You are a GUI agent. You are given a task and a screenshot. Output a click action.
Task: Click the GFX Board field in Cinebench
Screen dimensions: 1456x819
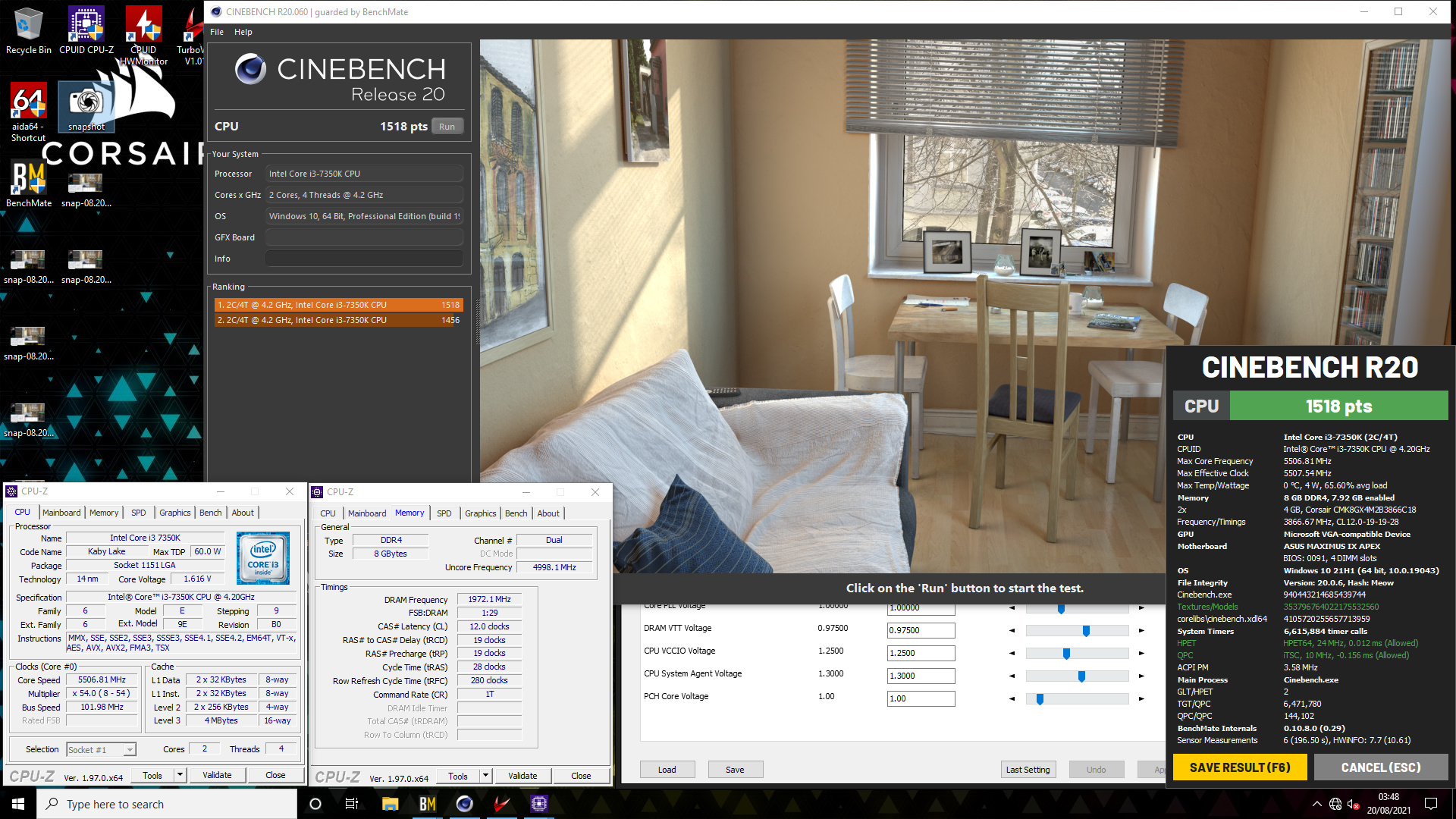[364, 237]
